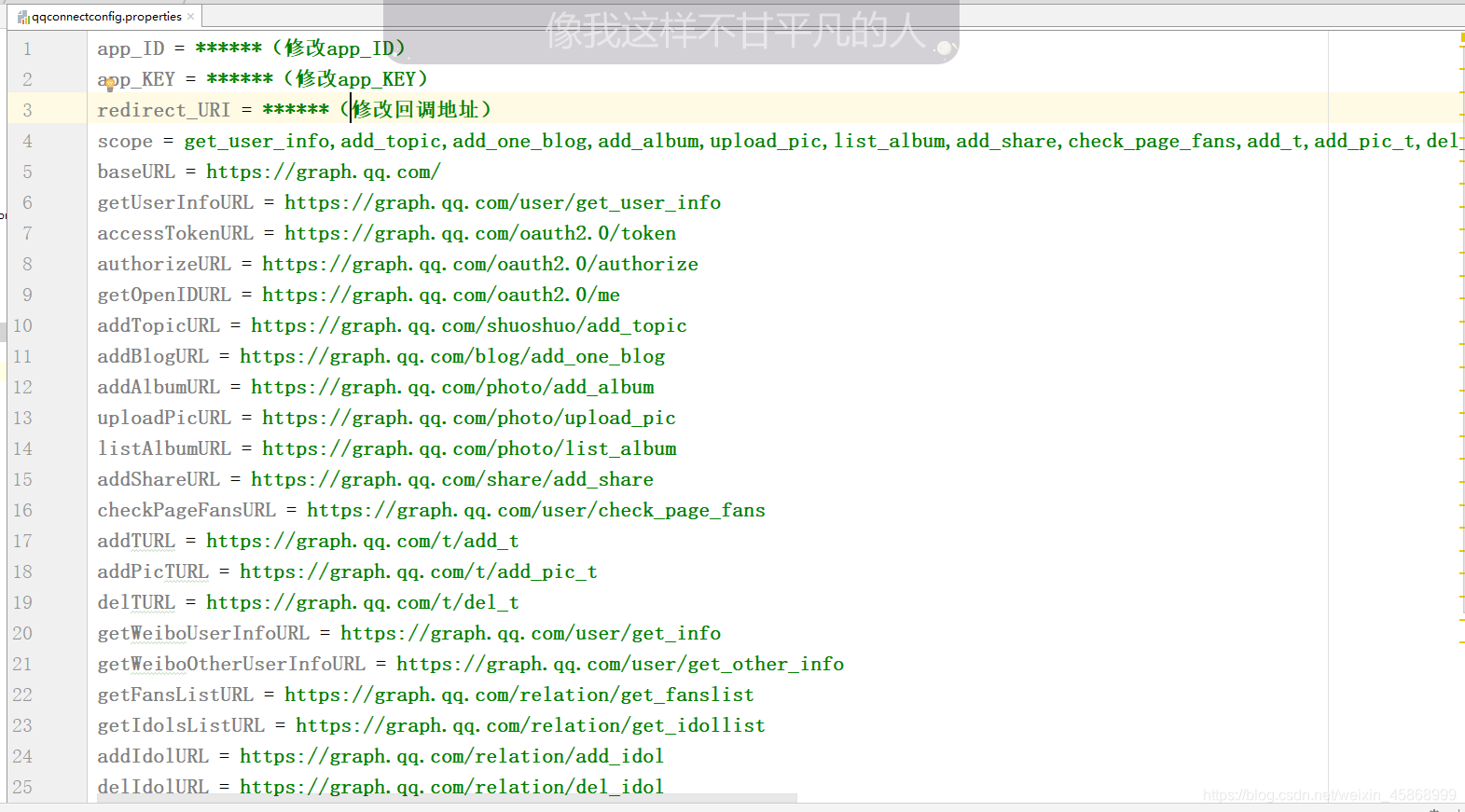
Task: Click the baseURL value https://graph.qq.com/
Action: (324, 172)
